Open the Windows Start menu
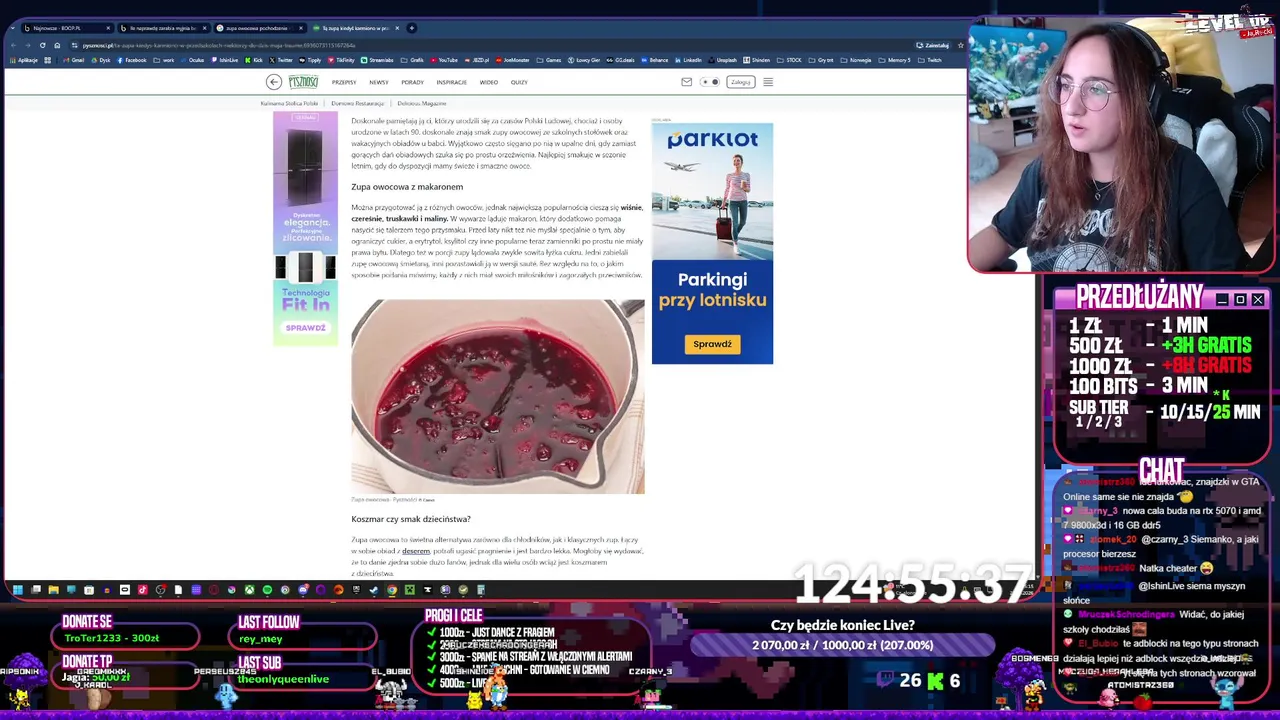Screen dimensions: 1280x720 click(17, 590)
